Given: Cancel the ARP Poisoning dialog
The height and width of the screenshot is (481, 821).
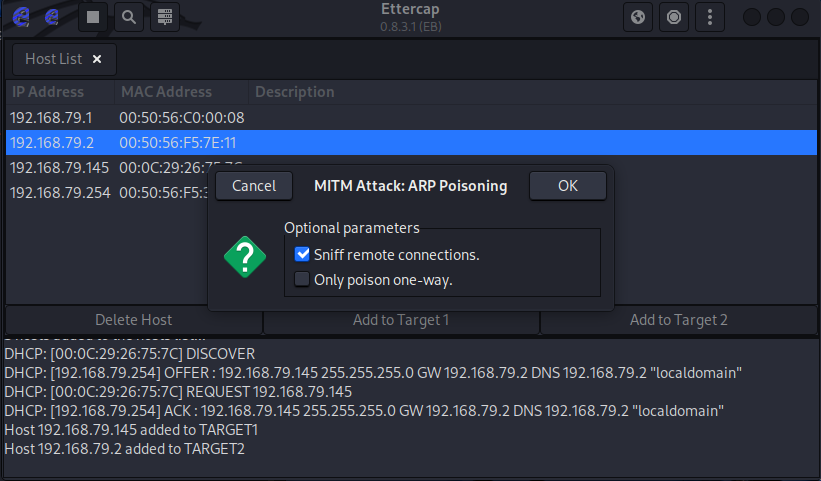Looking at the screenshot, I should 254,186.
